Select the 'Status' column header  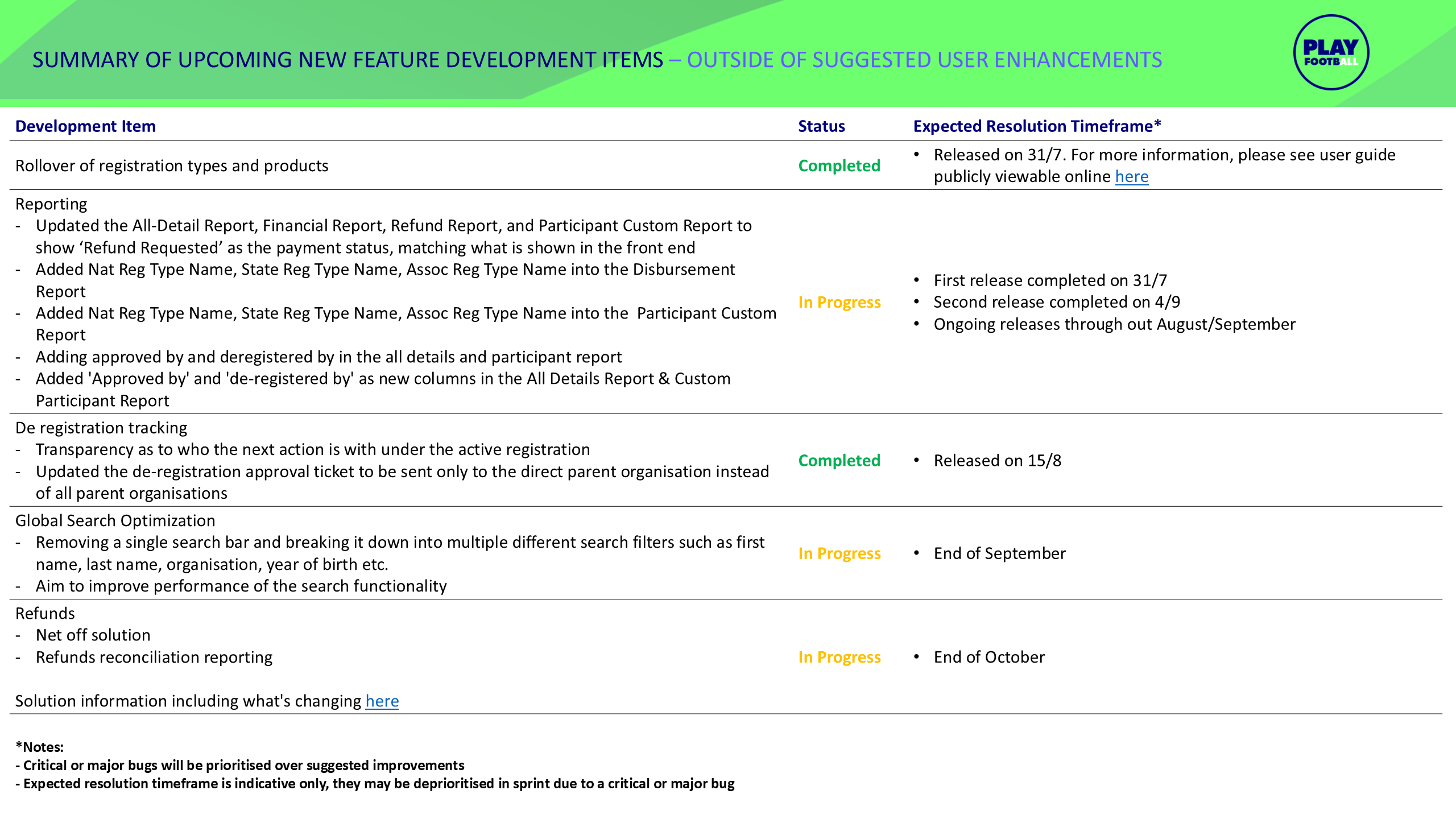pyautogui.click(x=821, y=126)
